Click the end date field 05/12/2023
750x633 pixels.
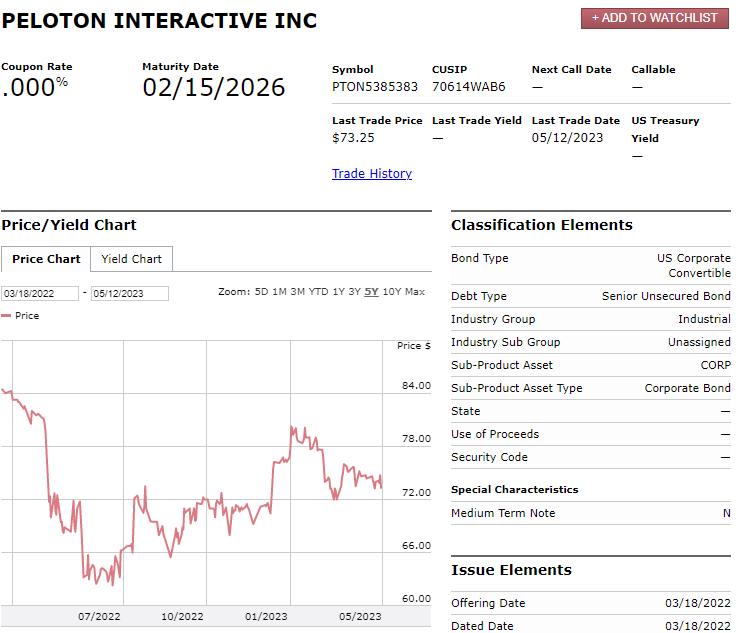130,293
